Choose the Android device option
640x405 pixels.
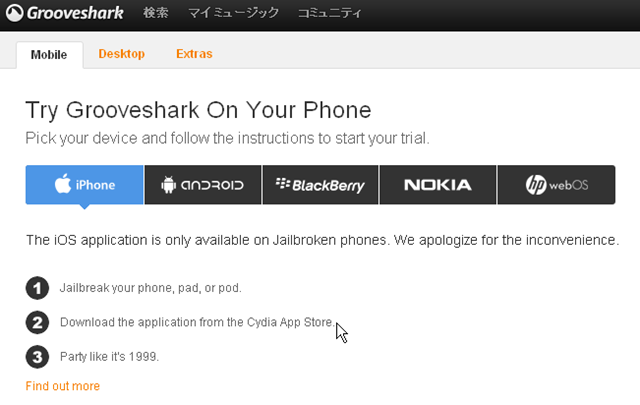[202, 185]
